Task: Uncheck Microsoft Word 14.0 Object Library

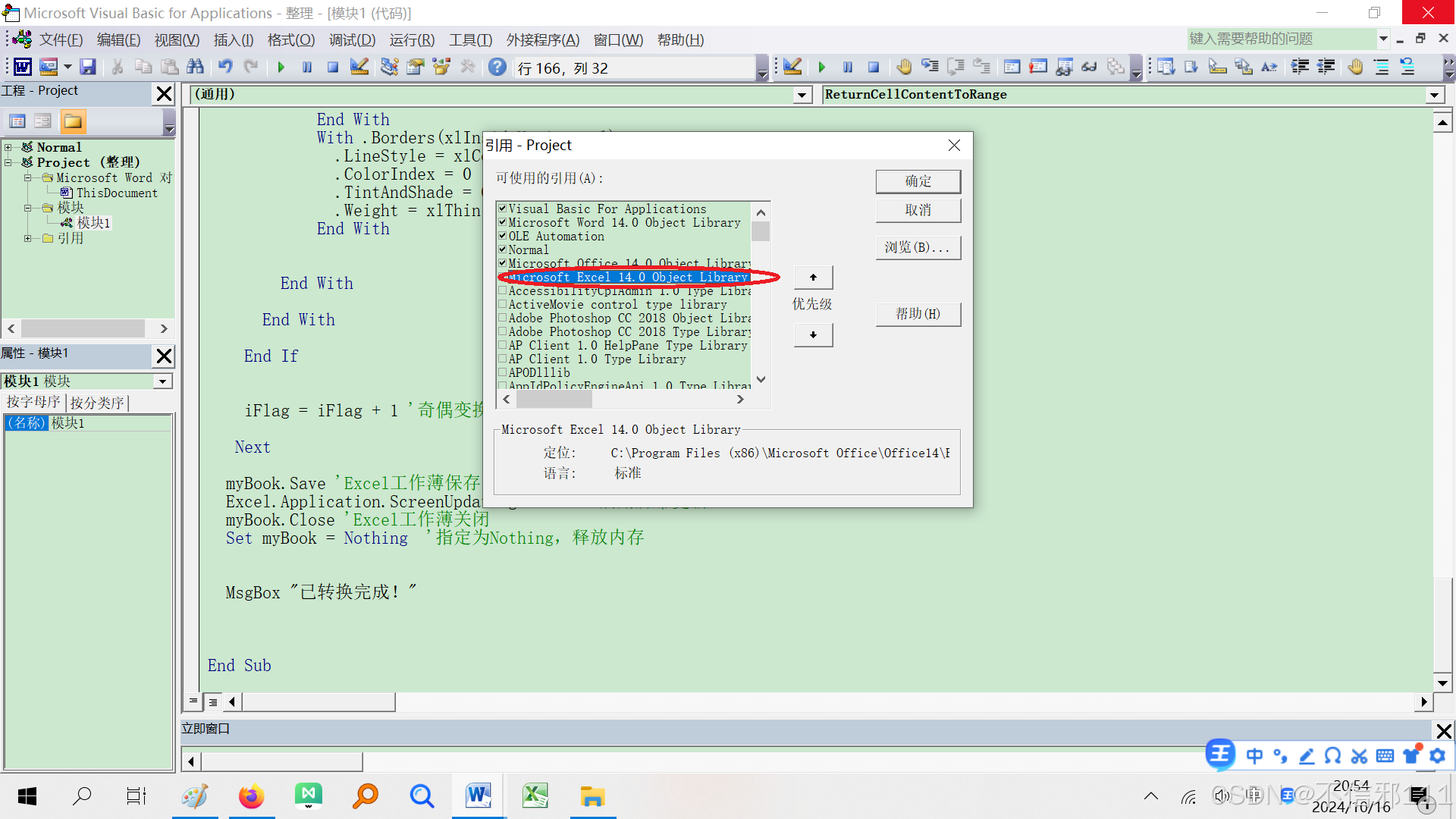Action: point(502,223)
